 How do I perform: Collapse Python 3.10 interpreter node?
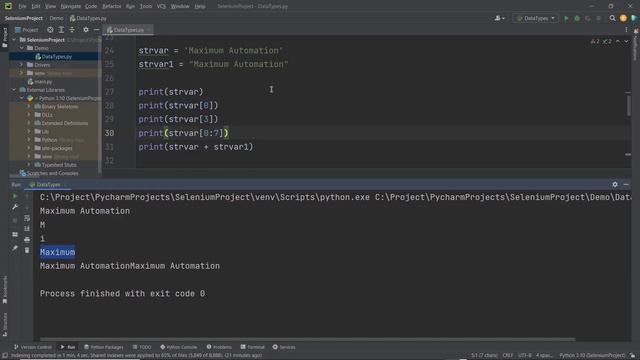pos(22,98)
